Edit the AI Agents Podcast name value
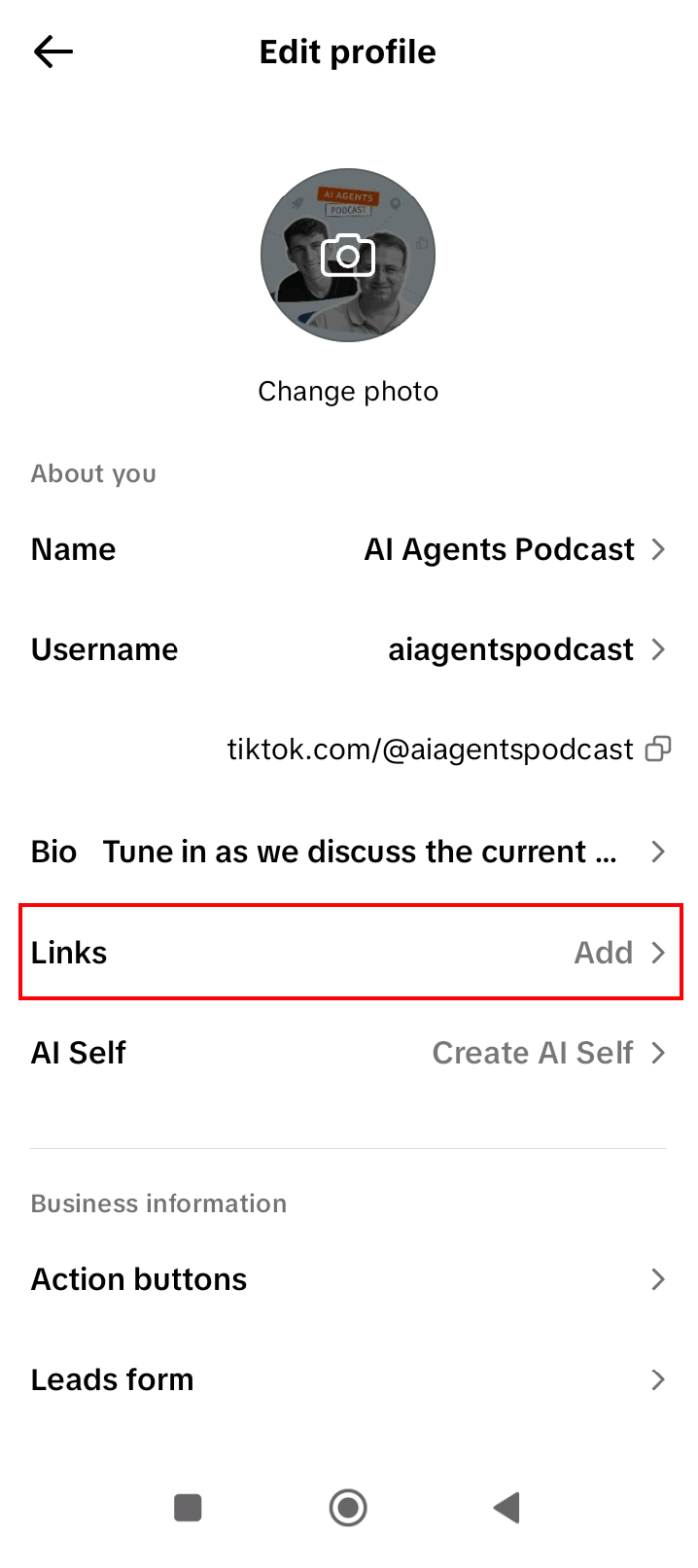698x1568 pixels. (x=499, y=549)
